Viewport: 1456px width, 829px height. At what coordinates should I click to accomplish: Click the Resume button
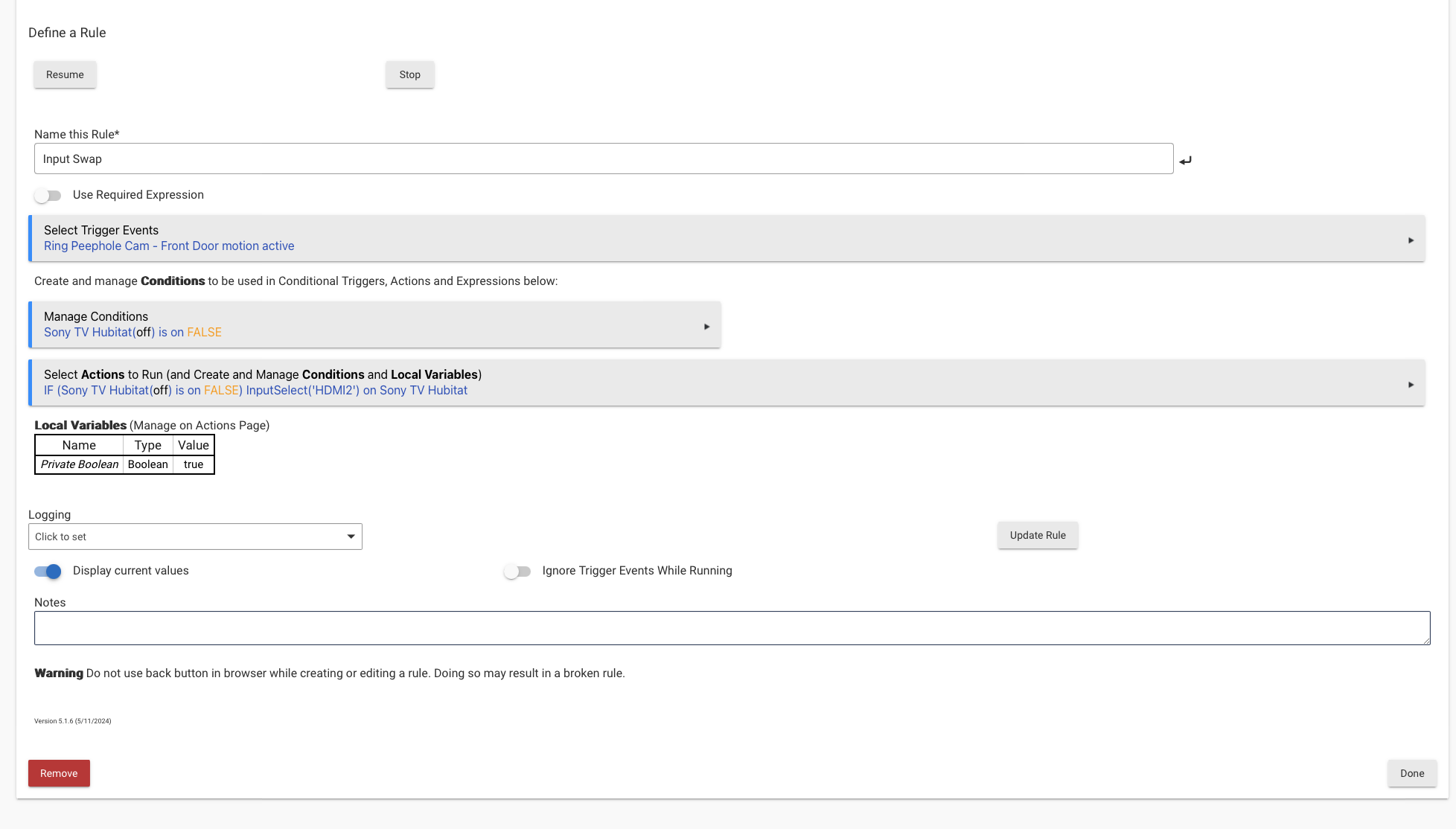[65, 74]
